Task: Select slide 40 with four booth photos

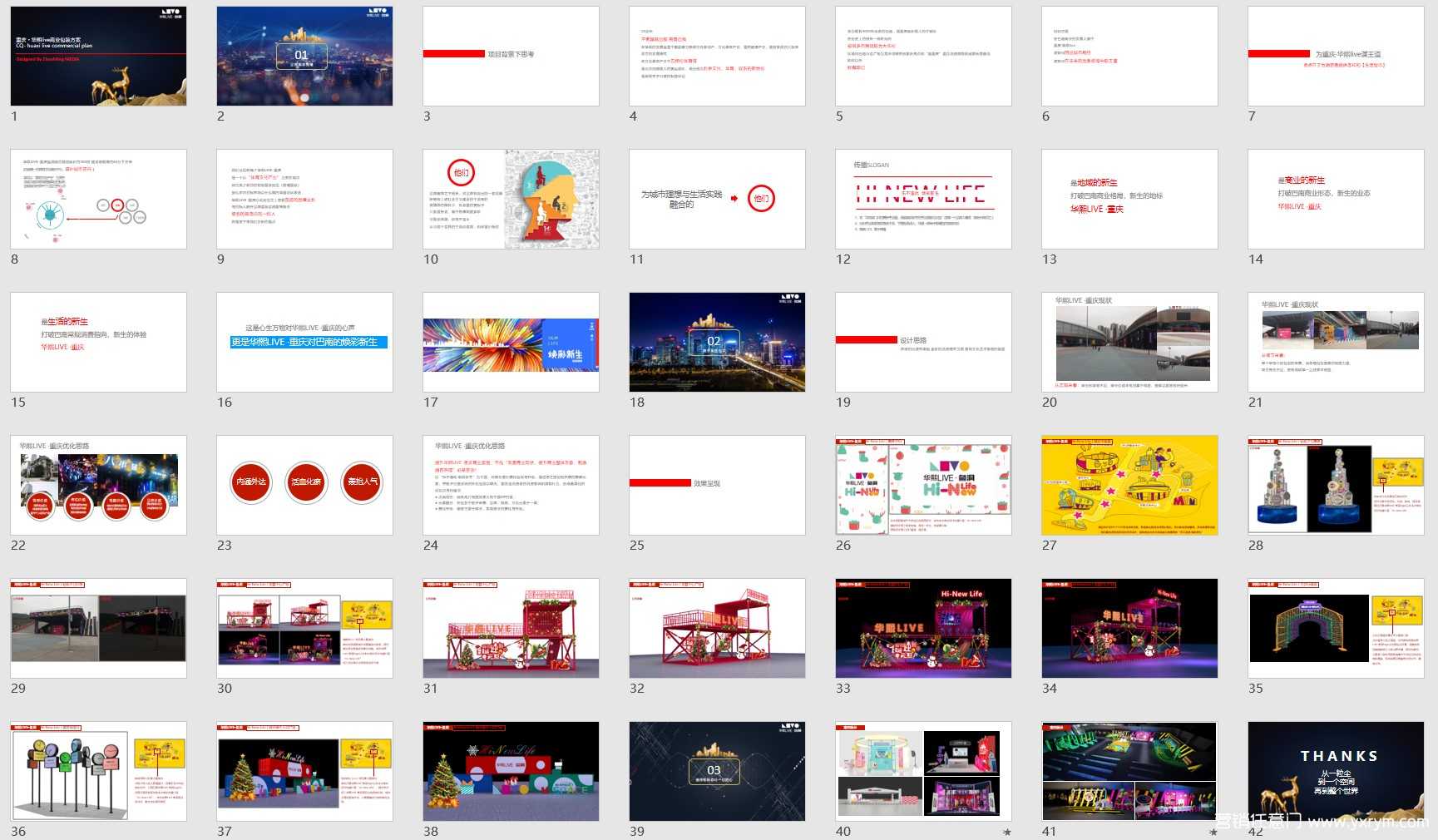Action: [x=923, y=771]
